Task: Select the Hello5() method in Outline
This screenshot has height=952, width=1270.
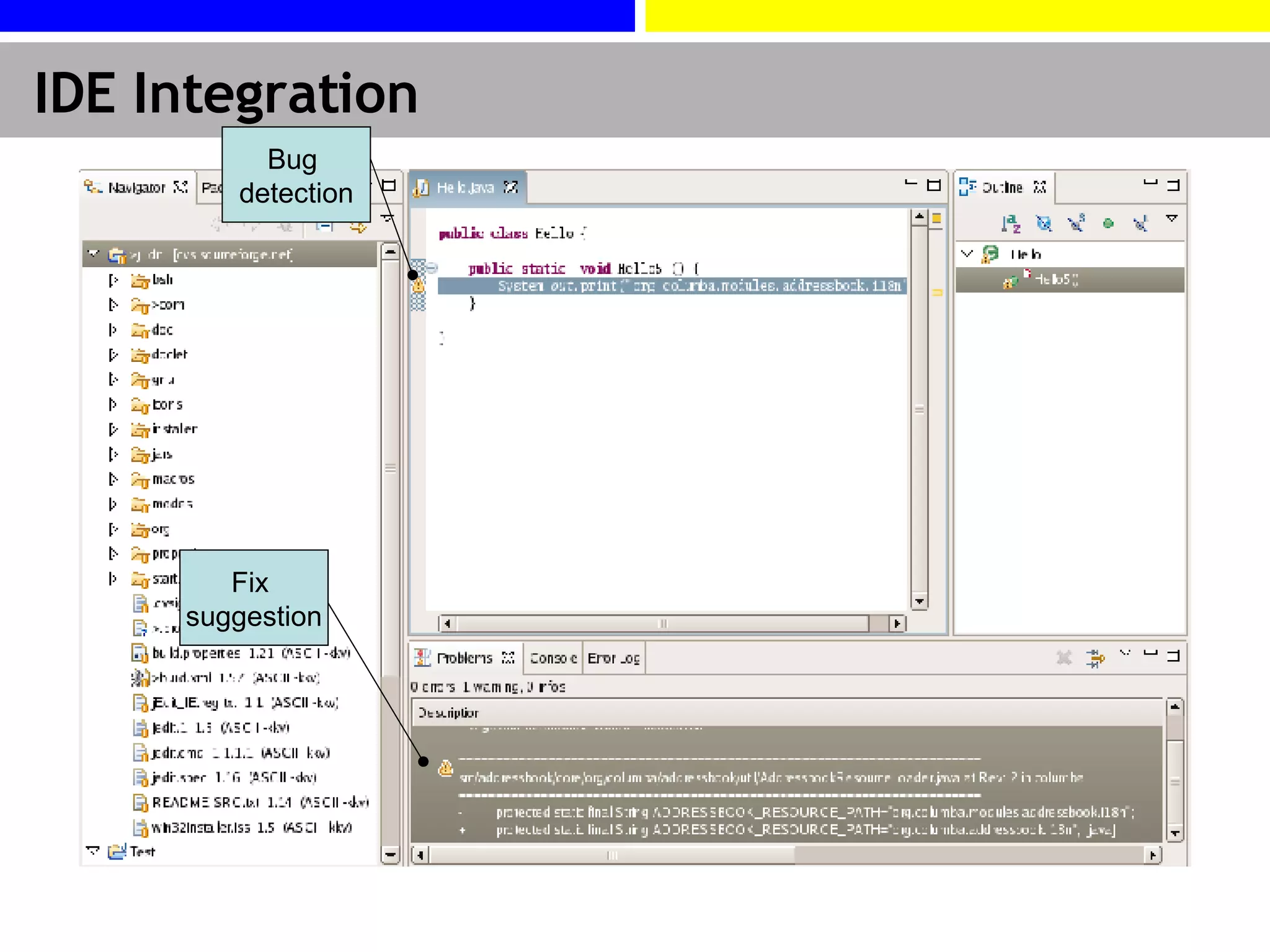Action: pos(1070,280)
